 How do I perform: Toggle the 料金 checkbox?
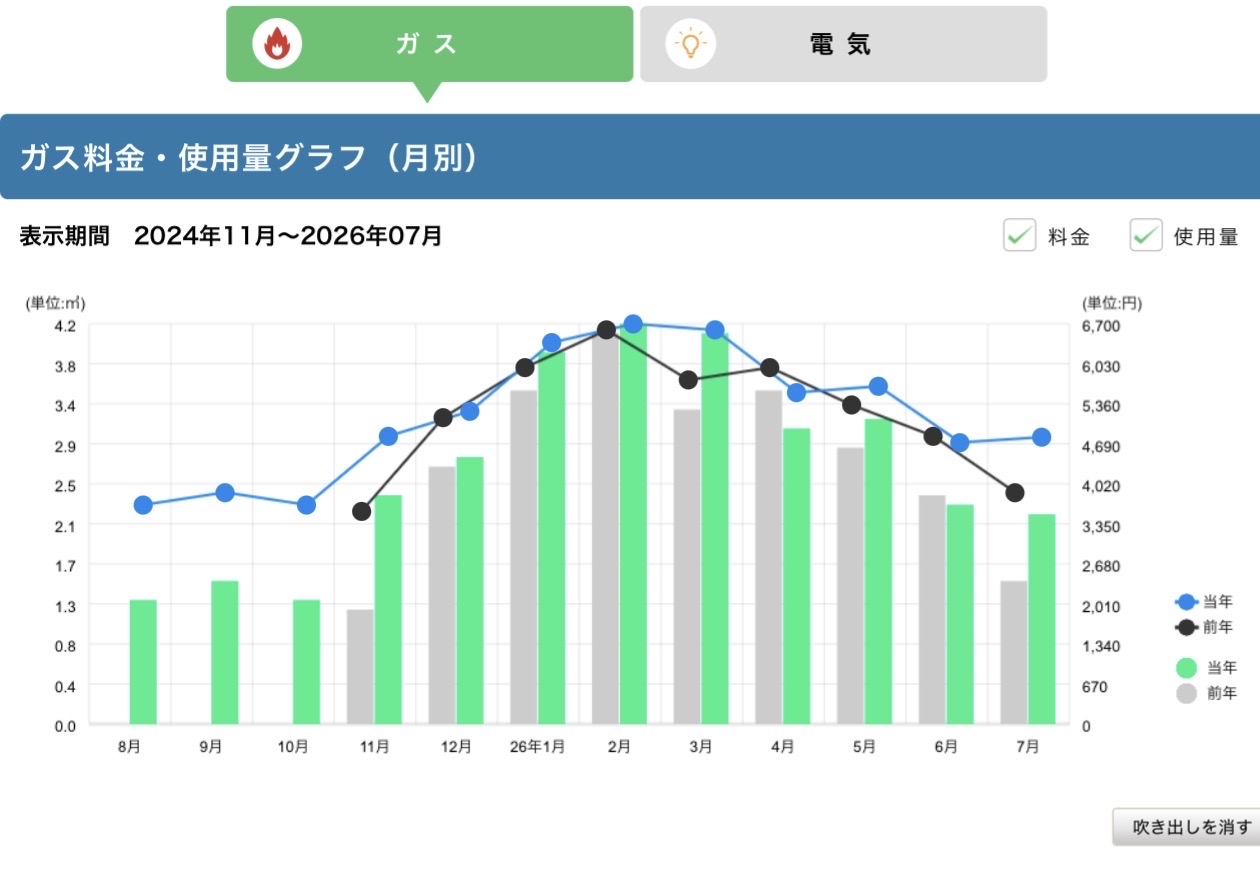(x=1020, y=236)
